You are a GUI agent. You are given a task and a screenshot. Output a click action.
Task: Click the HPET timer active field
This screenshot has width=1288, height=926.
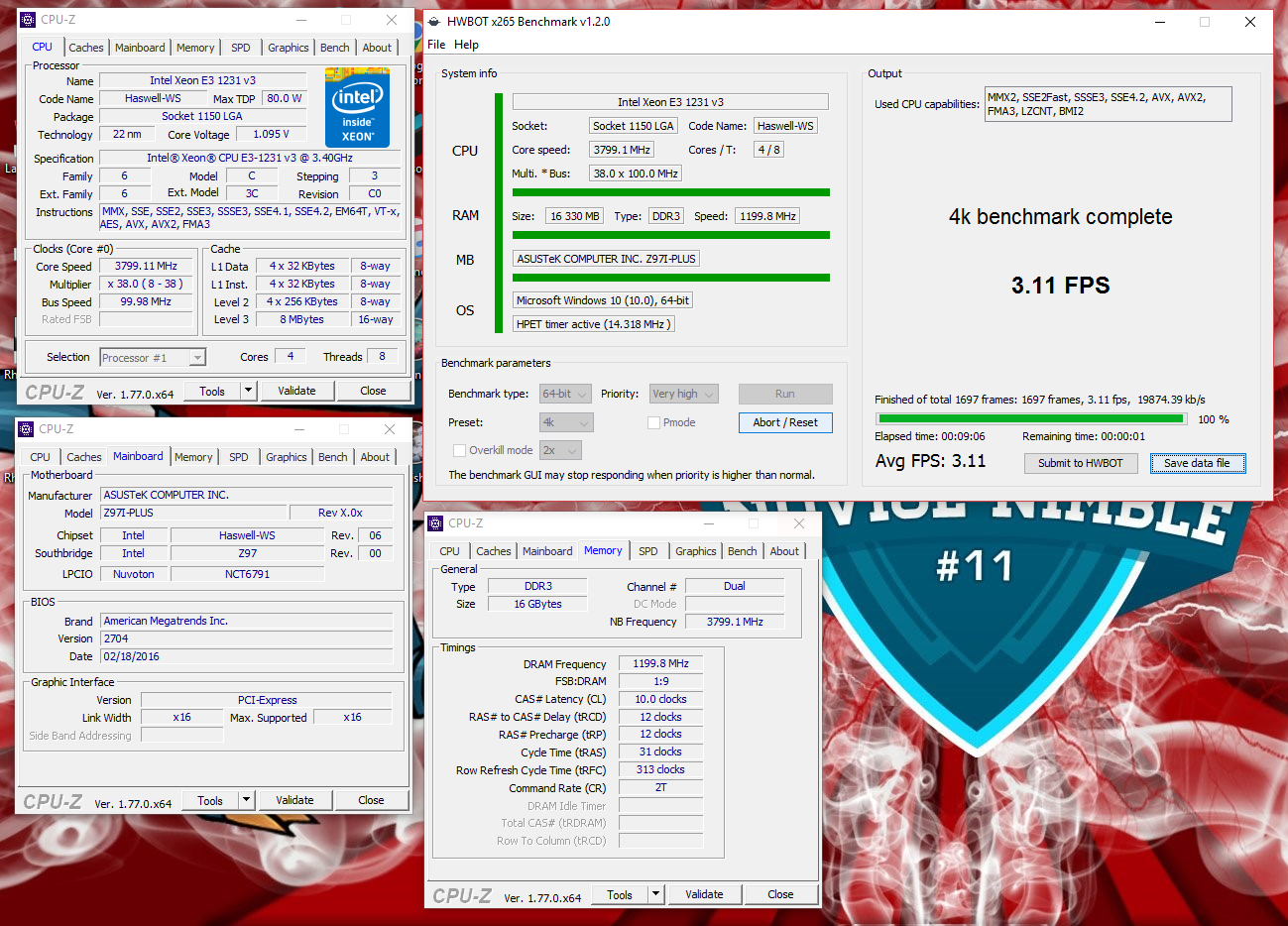tap(594, 324)
